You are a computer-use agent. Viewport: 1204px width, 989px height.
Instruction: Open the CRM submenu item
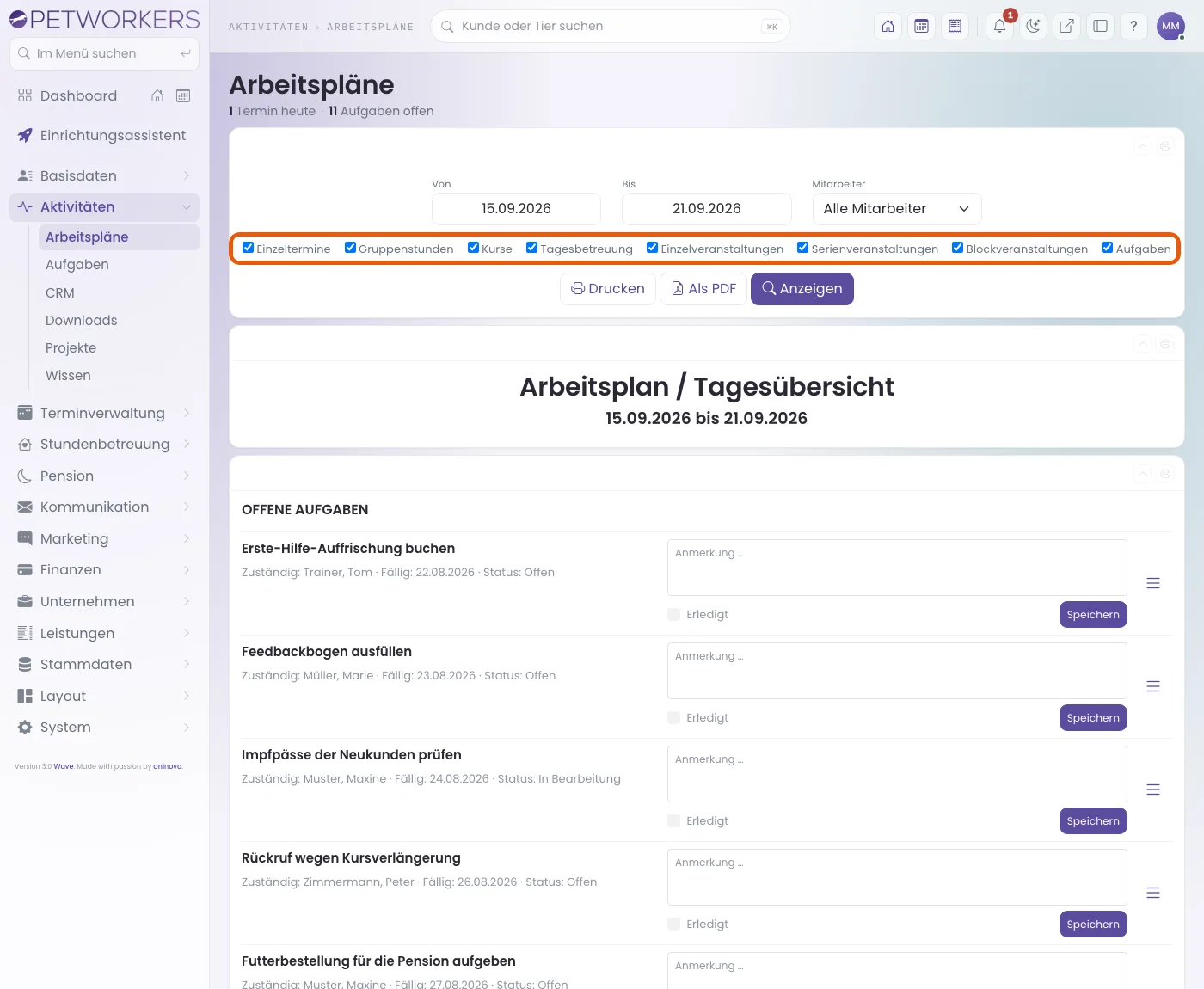click(x=119, y=292)
